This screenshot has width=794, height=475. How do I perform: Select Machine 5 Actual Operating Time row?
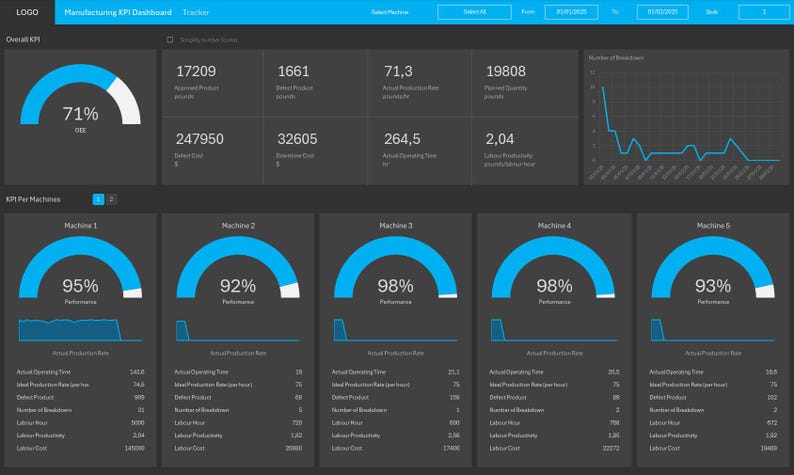(713, 372)
